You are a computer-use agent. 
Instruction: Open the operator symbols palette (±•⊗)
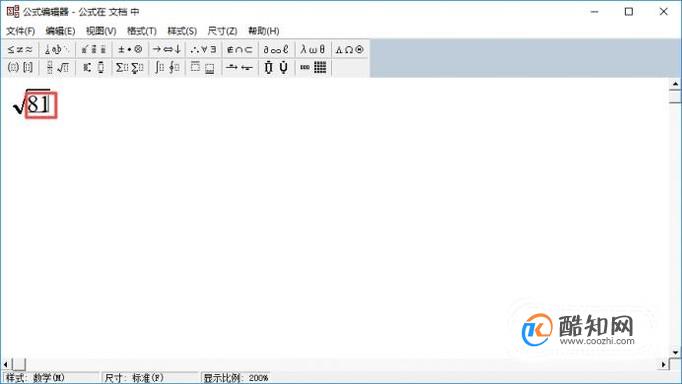pos(130,50)
